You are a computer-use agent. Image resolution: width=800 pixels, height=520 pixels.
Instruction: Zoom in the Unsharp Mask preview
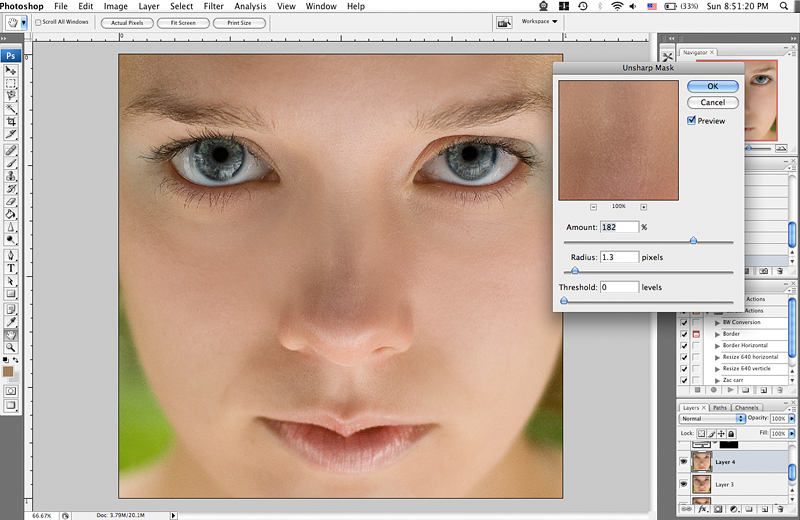pos(644,207)
